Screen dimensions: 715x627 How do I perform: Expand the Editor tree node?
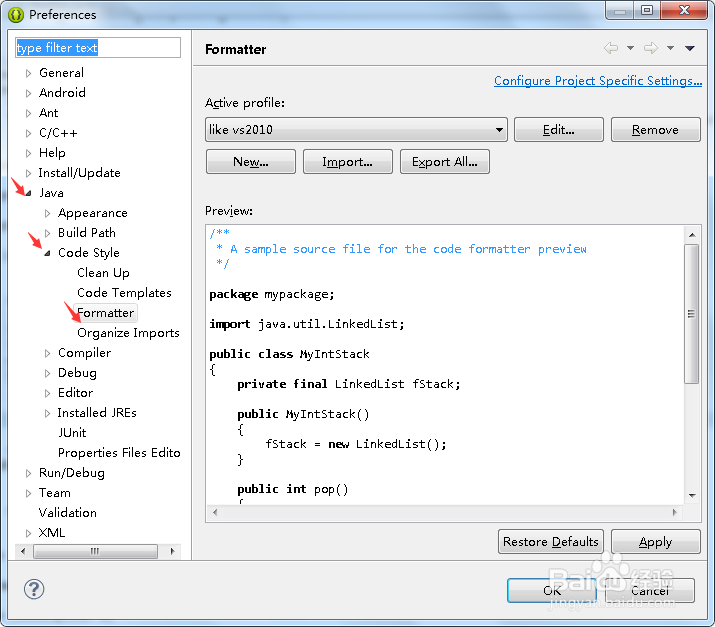click(x=47, y=394)
